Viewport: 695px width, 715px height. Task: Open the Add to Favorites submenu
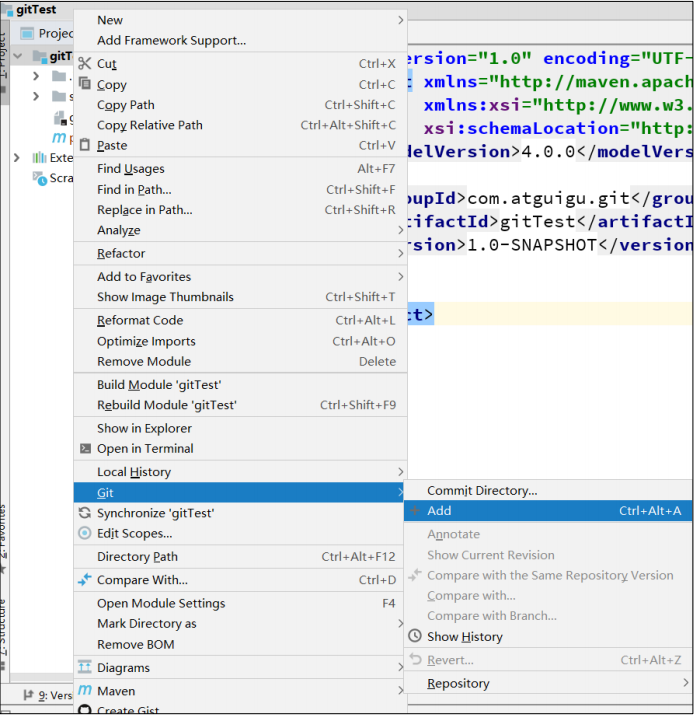[240, 276]
